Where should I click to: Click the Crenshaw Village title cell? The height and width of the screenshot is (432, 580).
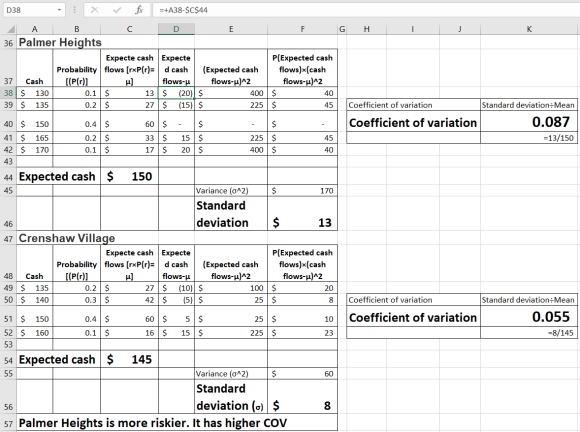(67, 238)
